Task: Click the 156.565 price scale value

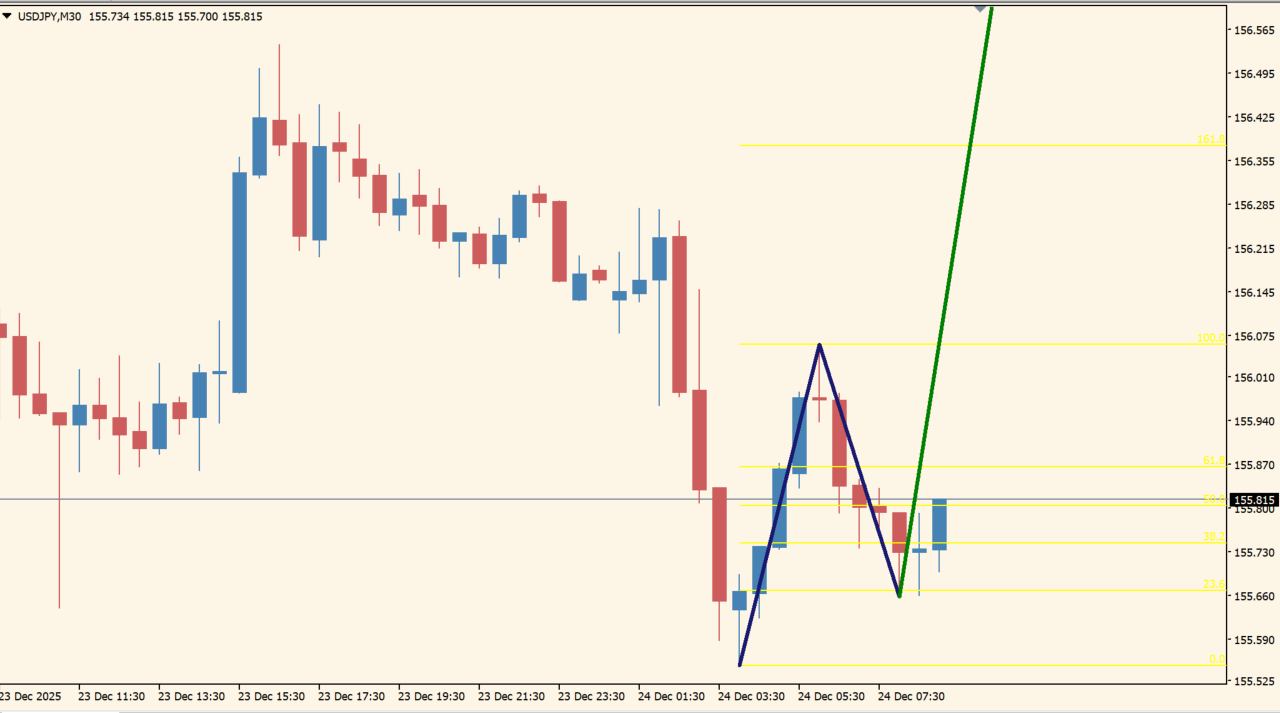Action: click(1254, 31)
